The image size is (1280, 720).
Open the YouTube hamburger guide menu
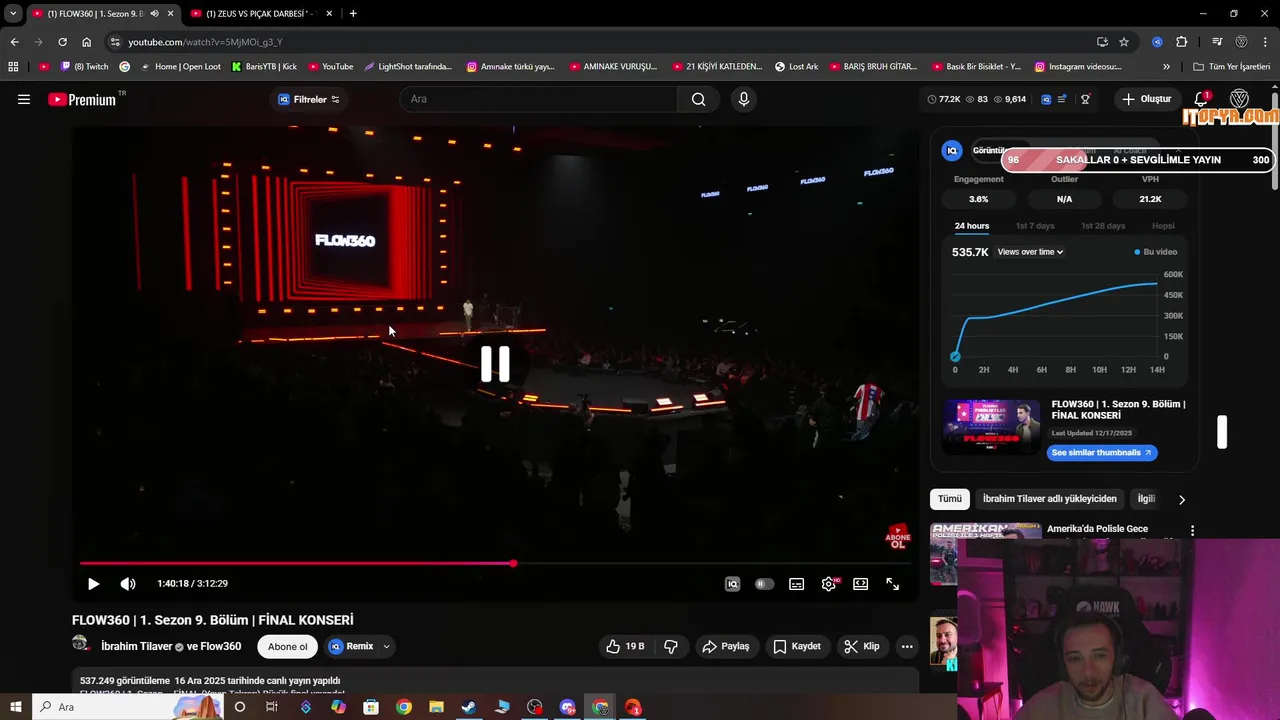[24, 99]
